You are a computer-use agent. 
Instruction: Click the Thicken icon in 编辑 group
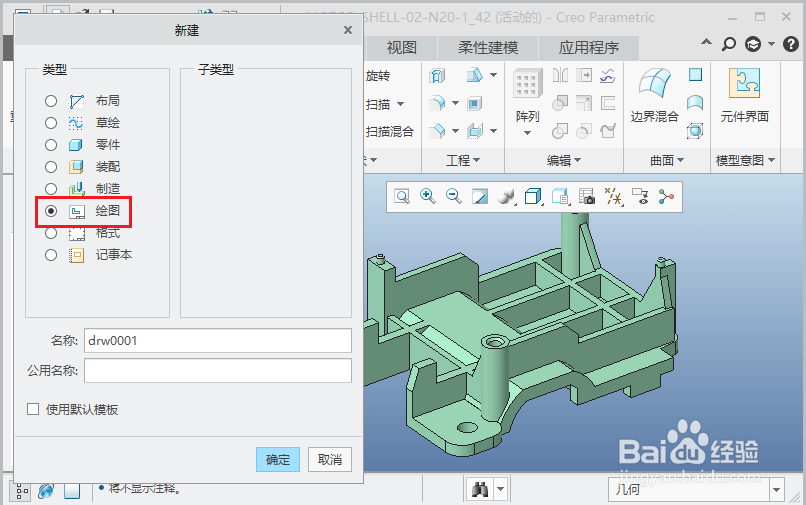608,103
